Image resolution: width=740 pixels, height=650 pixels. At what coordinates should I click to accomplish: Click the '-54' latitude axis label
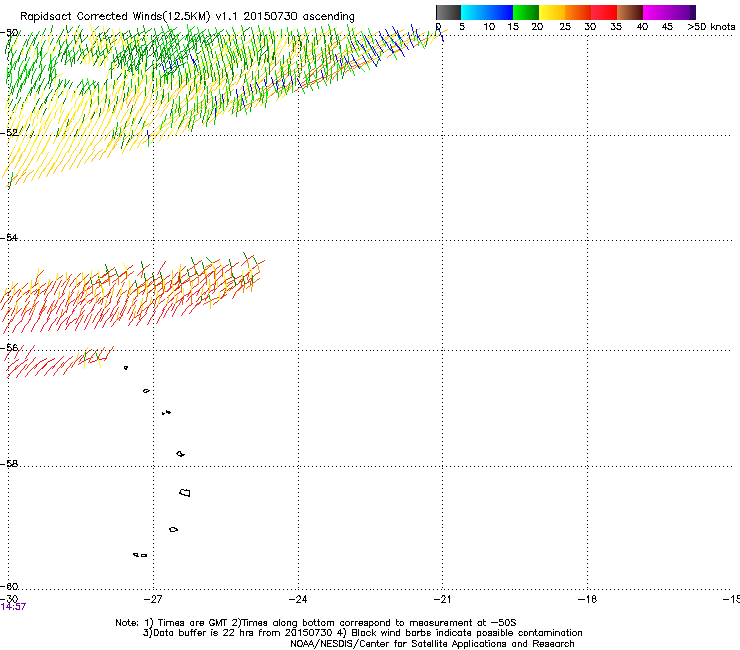point(9,237)
